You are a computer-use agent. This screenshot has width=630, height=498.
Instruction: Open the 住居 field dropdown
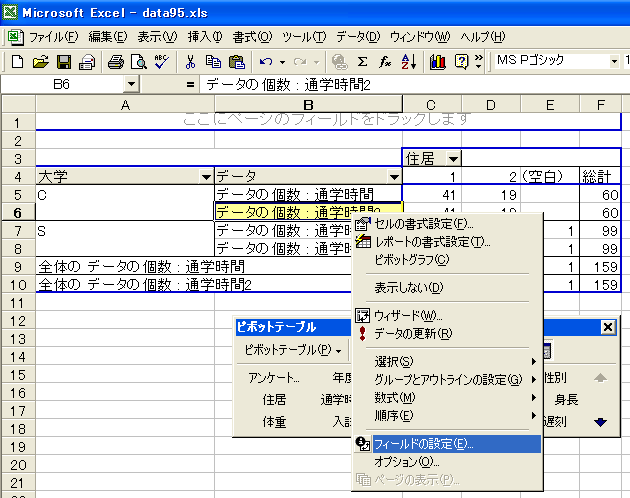[454, 159]
